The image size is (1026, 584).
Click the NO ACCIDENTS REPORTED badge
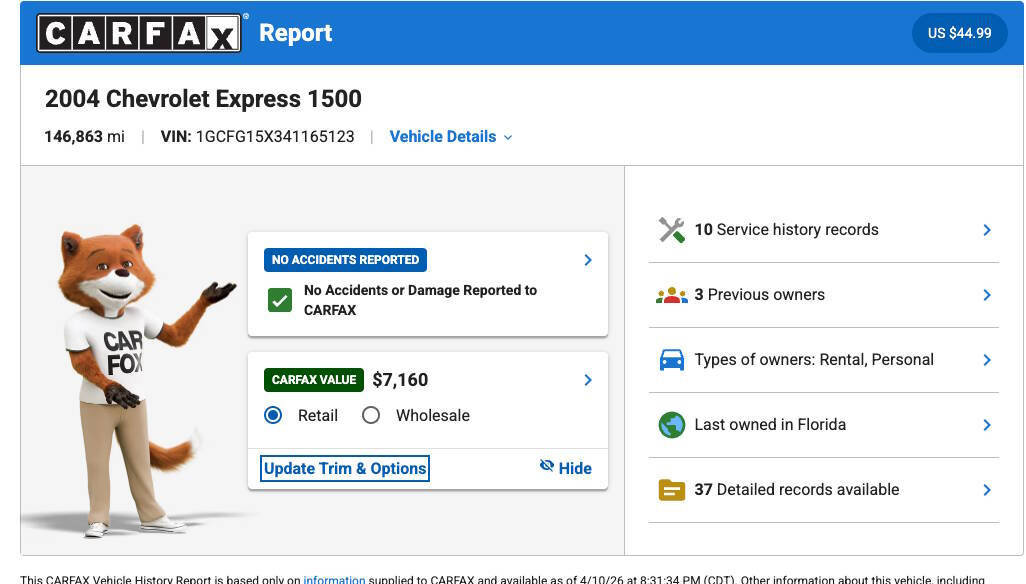(345, 260)
